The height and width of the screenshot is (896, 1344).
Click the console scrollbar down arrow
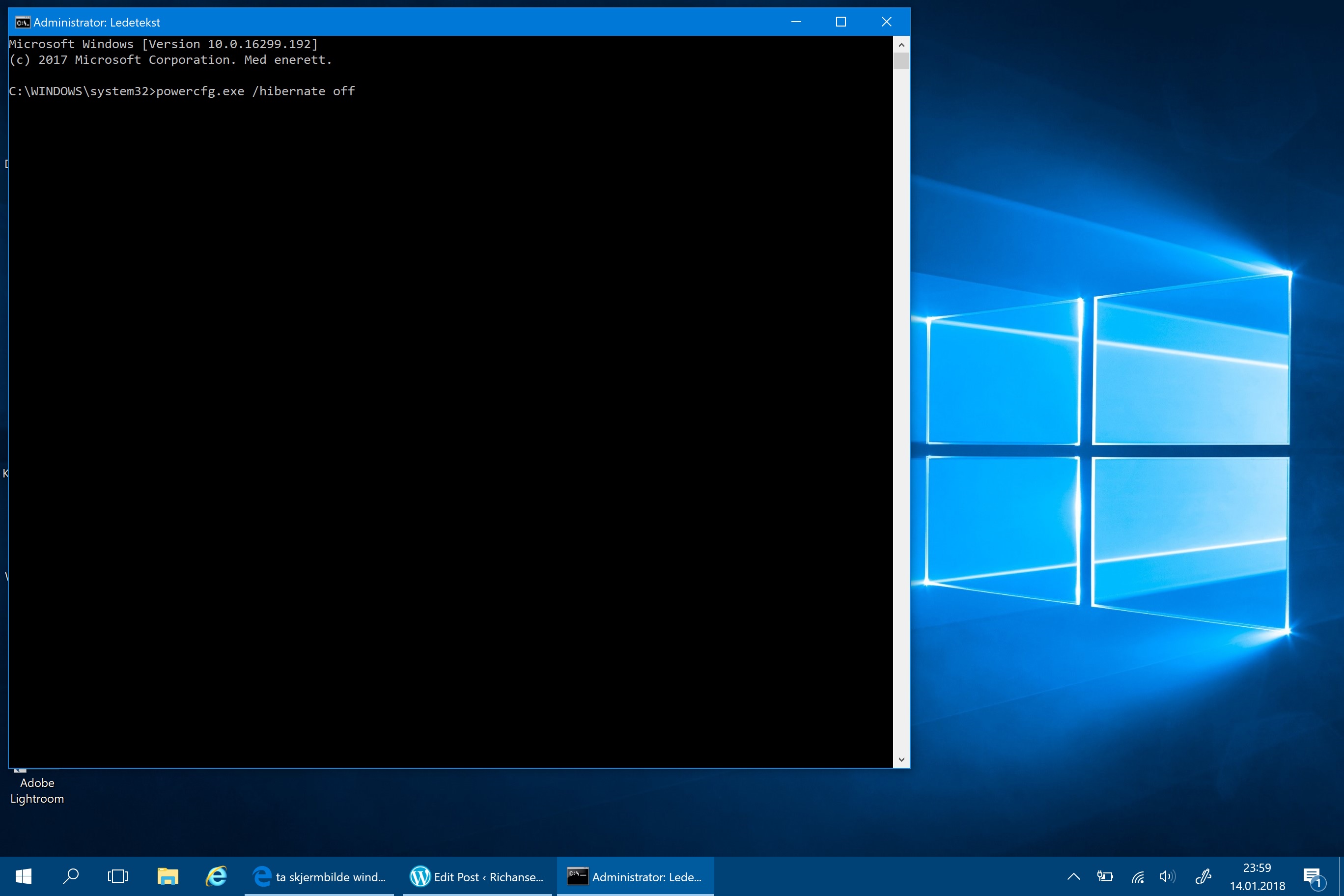point(901,759)
